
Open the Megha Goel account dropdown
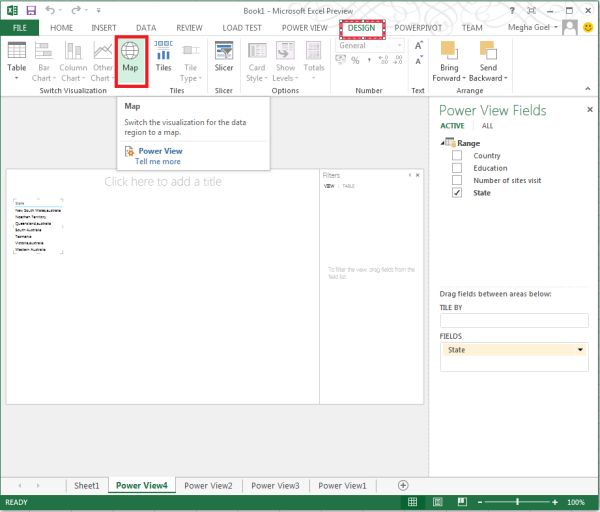[x=556, y=27]
